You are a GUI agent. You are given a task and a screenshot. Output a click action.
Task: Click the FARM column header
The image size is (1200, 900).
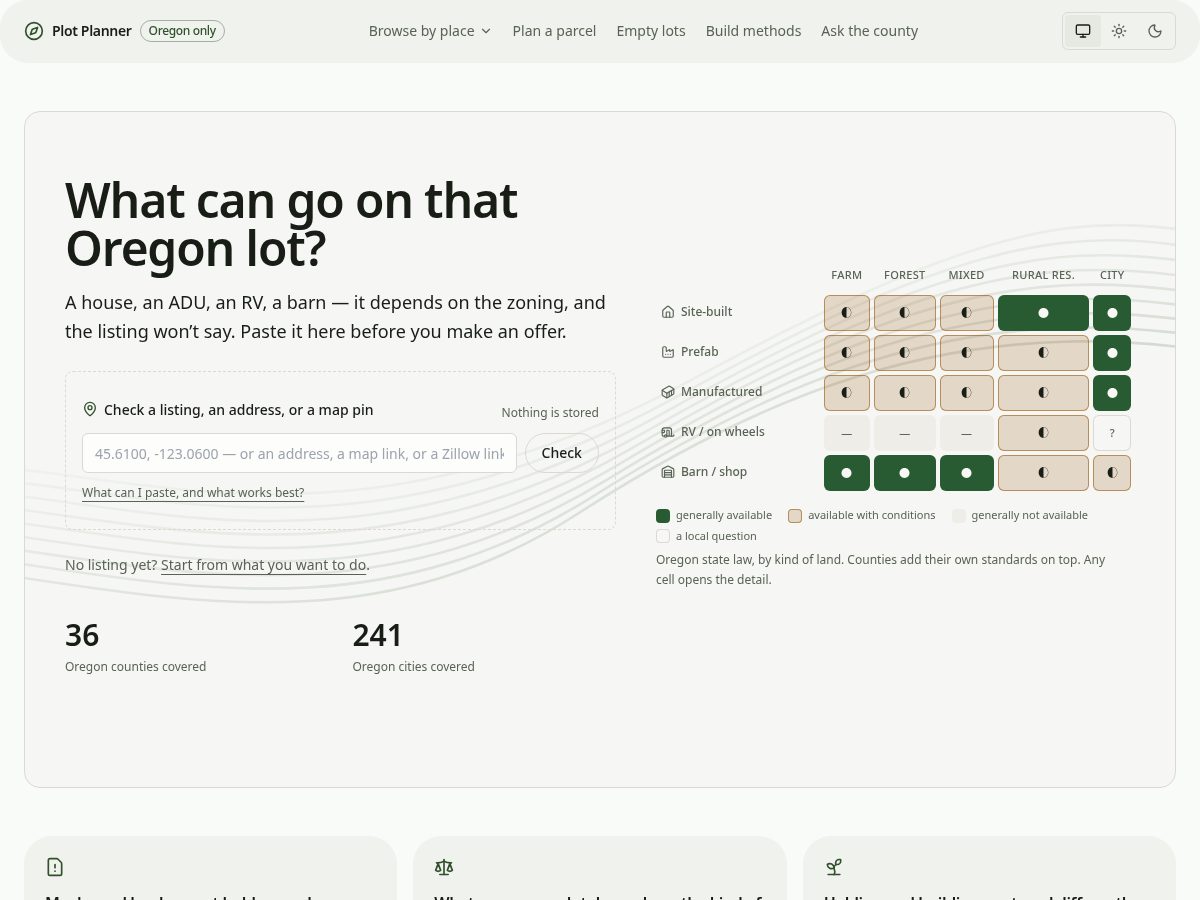pos(846,275)
